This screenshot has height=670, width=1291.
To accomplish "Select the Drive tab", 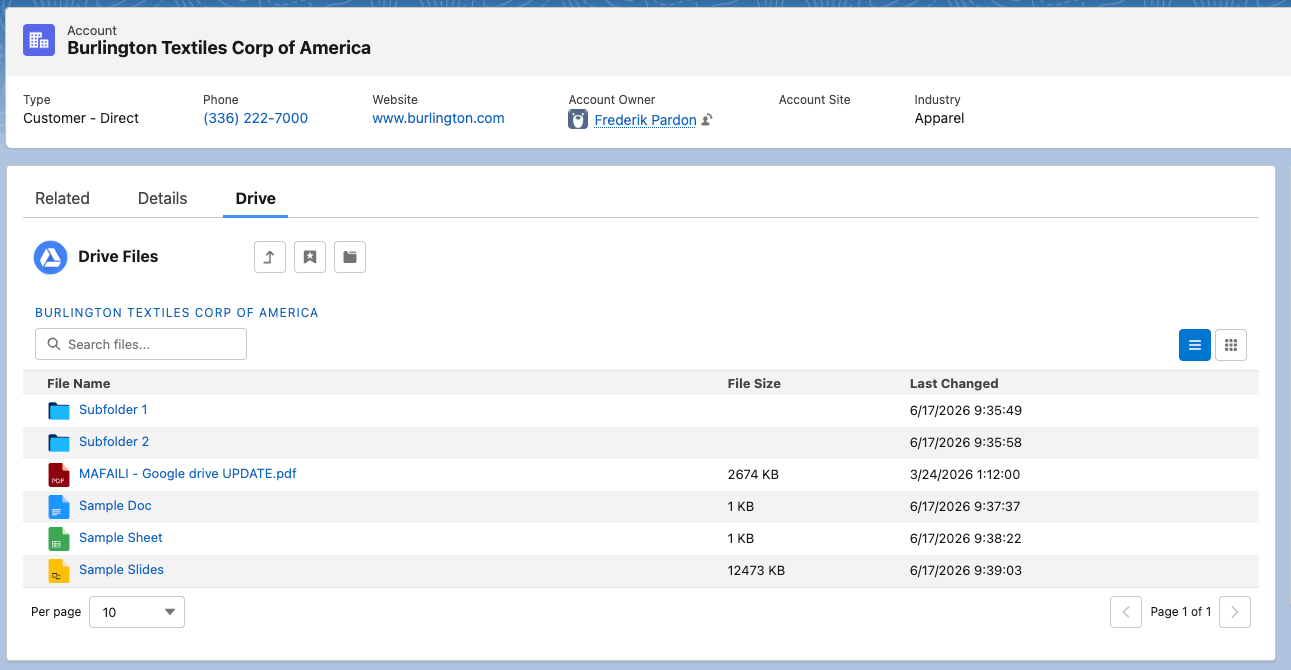I will pyautogui.click(x=255, y=198).
